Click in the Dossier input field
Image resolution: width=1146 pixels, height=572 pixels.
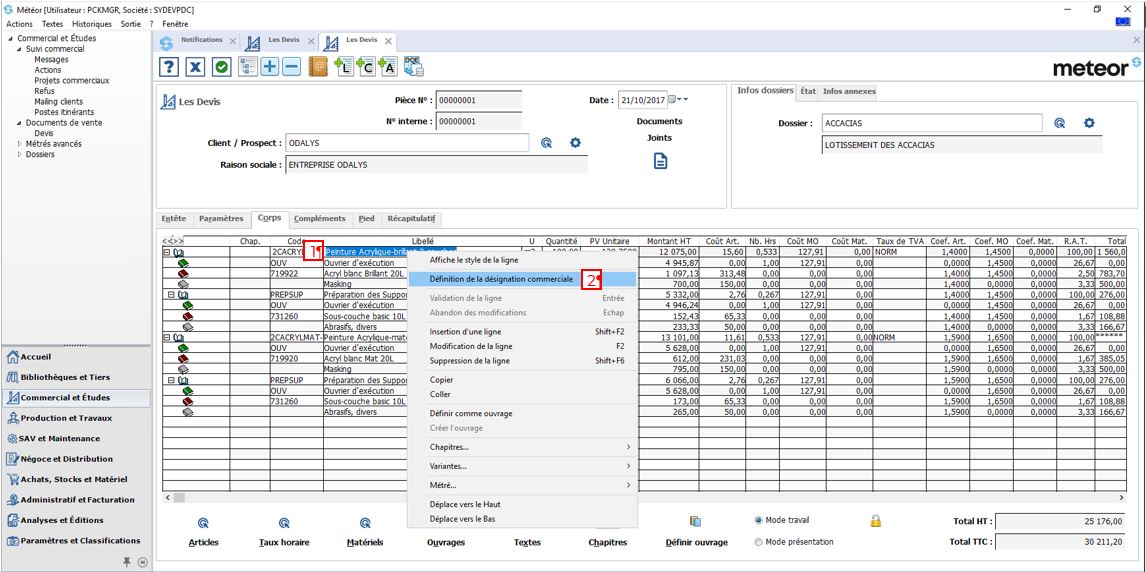click(x=932, y=123)
